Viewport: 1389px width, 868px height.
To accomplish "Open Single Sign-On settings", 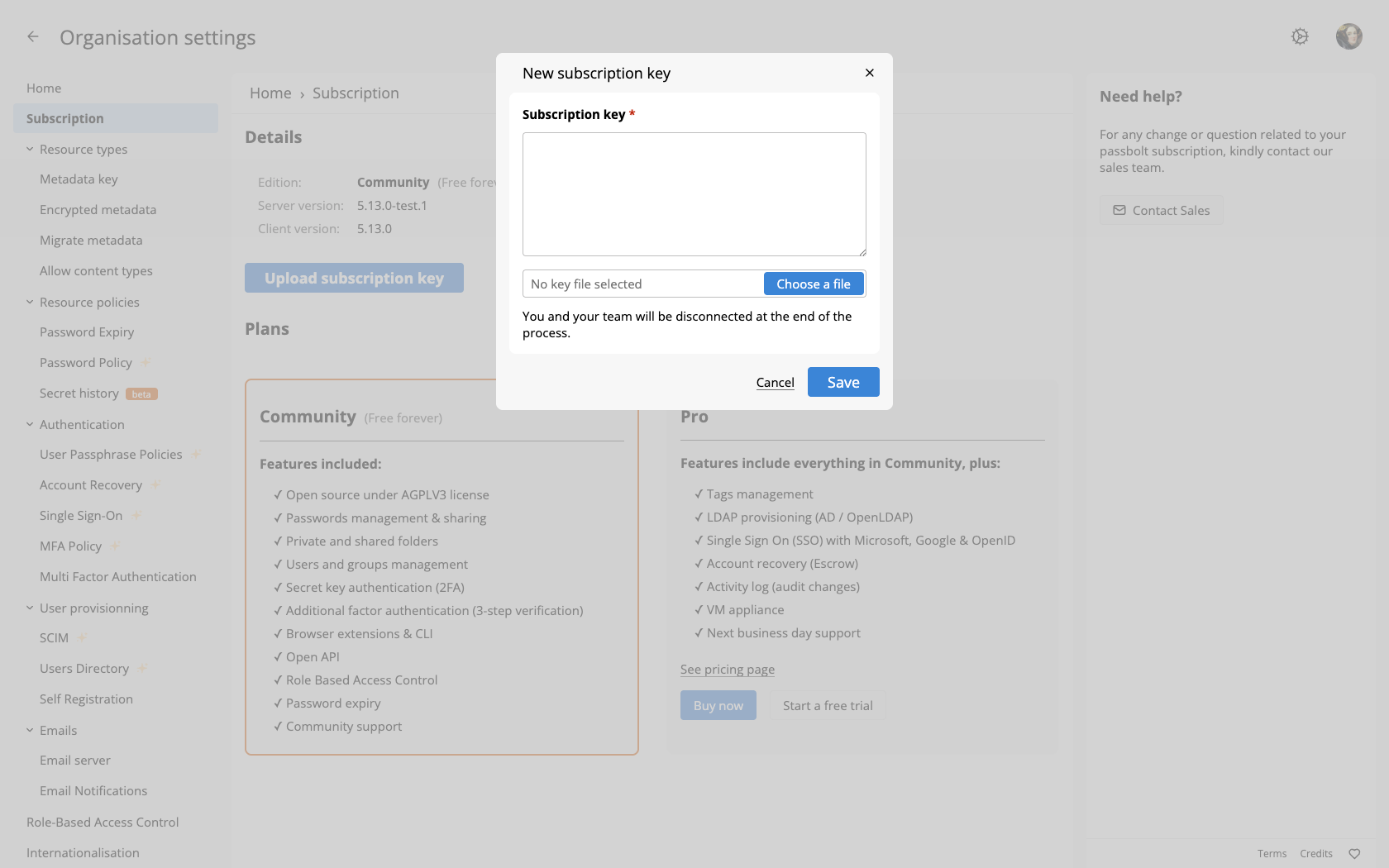I will pyautogui.click(x=81, y=516).
